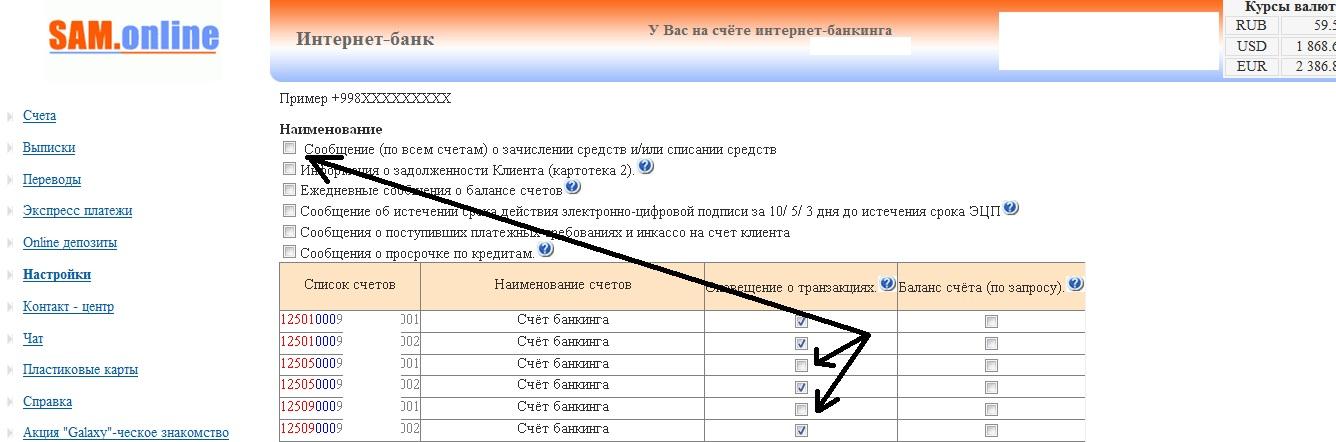Click help icon beside overdue loans messages option
This screenshot has height=442, width=1336.
(545, 249)
